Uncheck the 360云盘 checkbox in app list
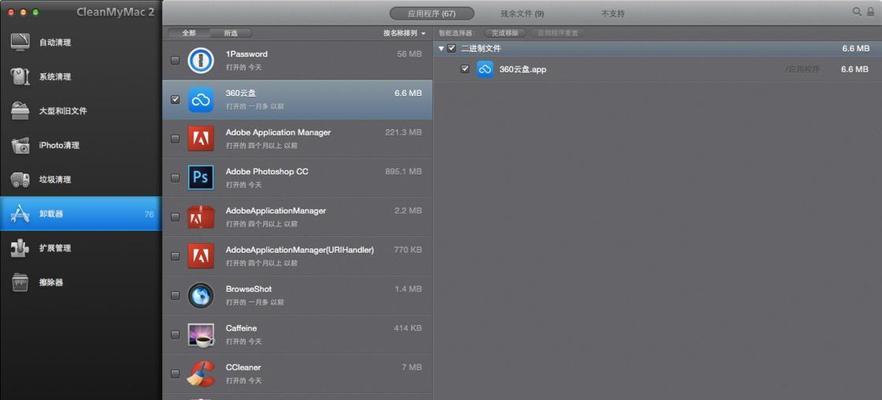 (176, 100)
